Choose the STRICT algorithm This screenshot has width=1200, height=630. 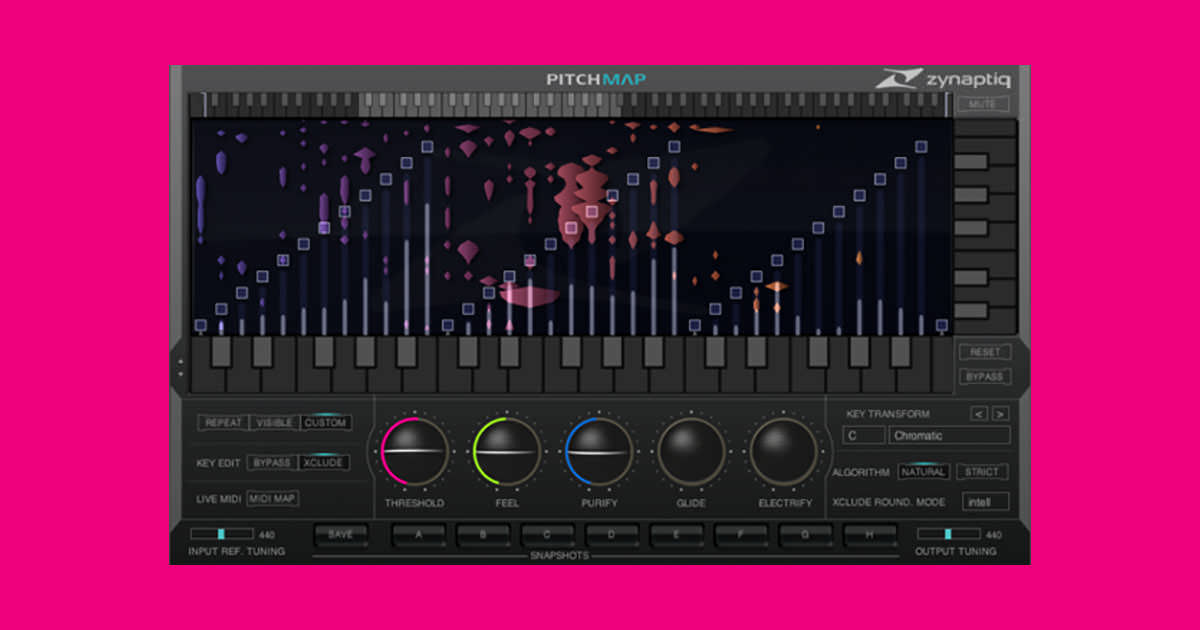(x=982, y=472)
